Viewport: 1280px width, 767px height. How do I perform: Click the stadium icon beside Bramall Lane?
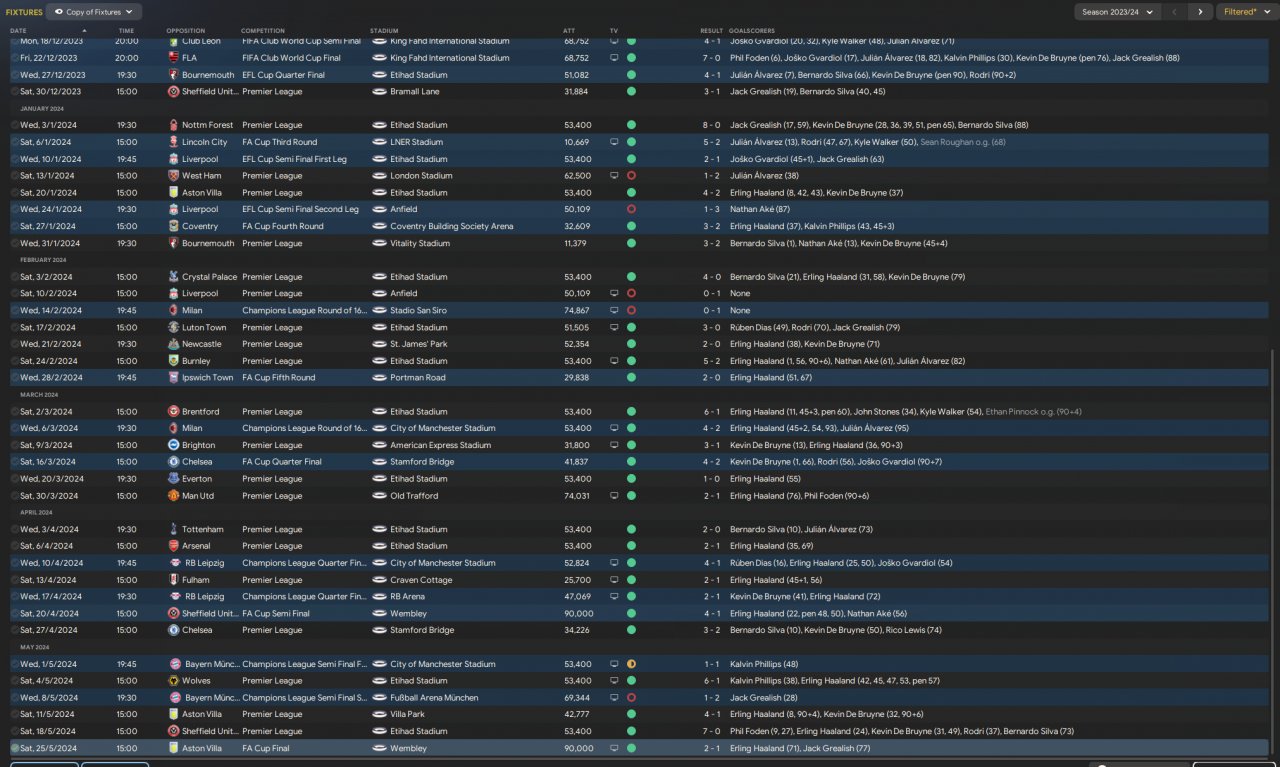379,92
